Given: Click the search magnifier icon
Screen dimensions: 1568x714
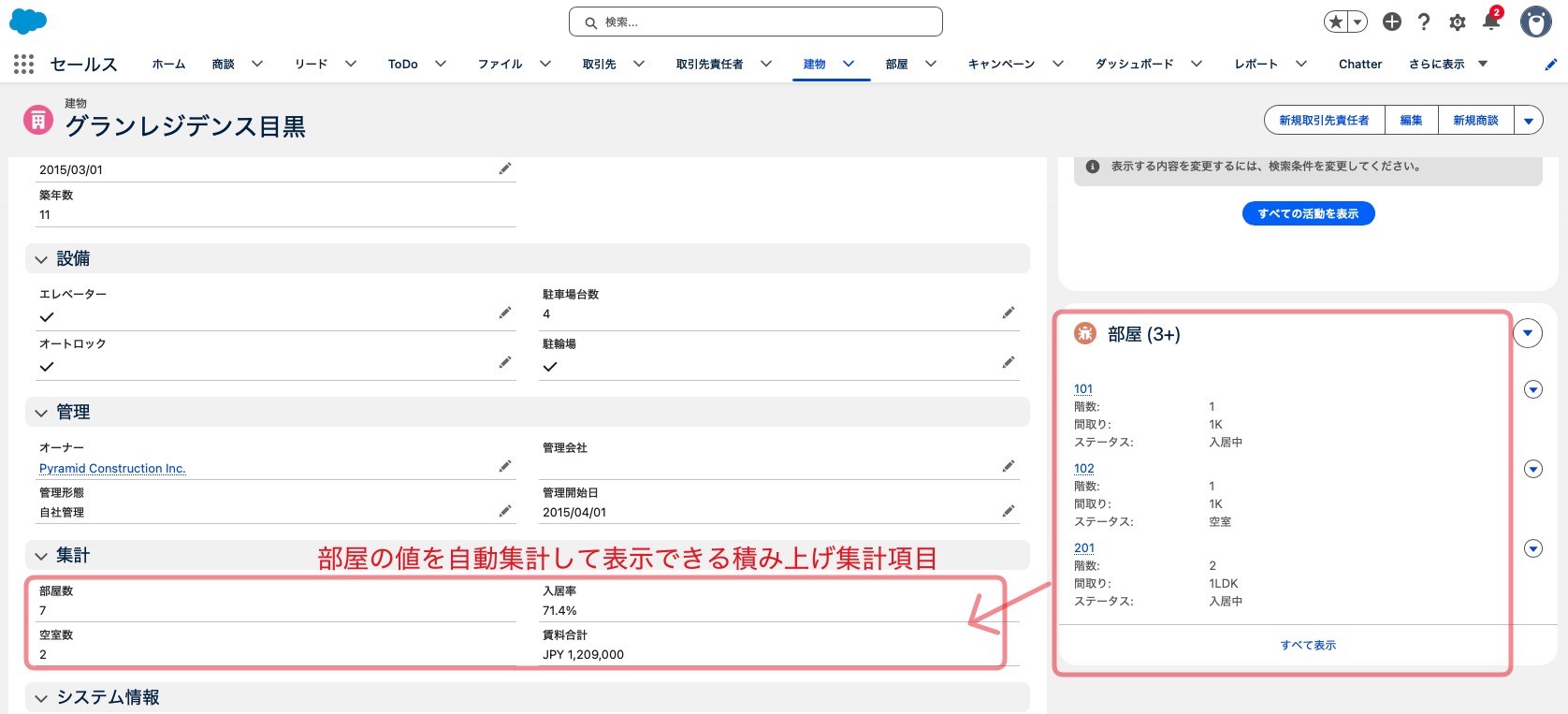Looking at the screenshot, I should tap(591, 22).
